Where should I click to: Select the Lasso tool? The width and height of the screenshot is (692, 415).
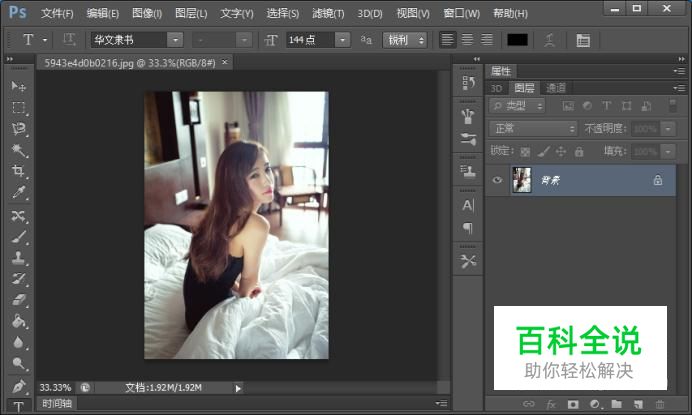pos(18,128)
